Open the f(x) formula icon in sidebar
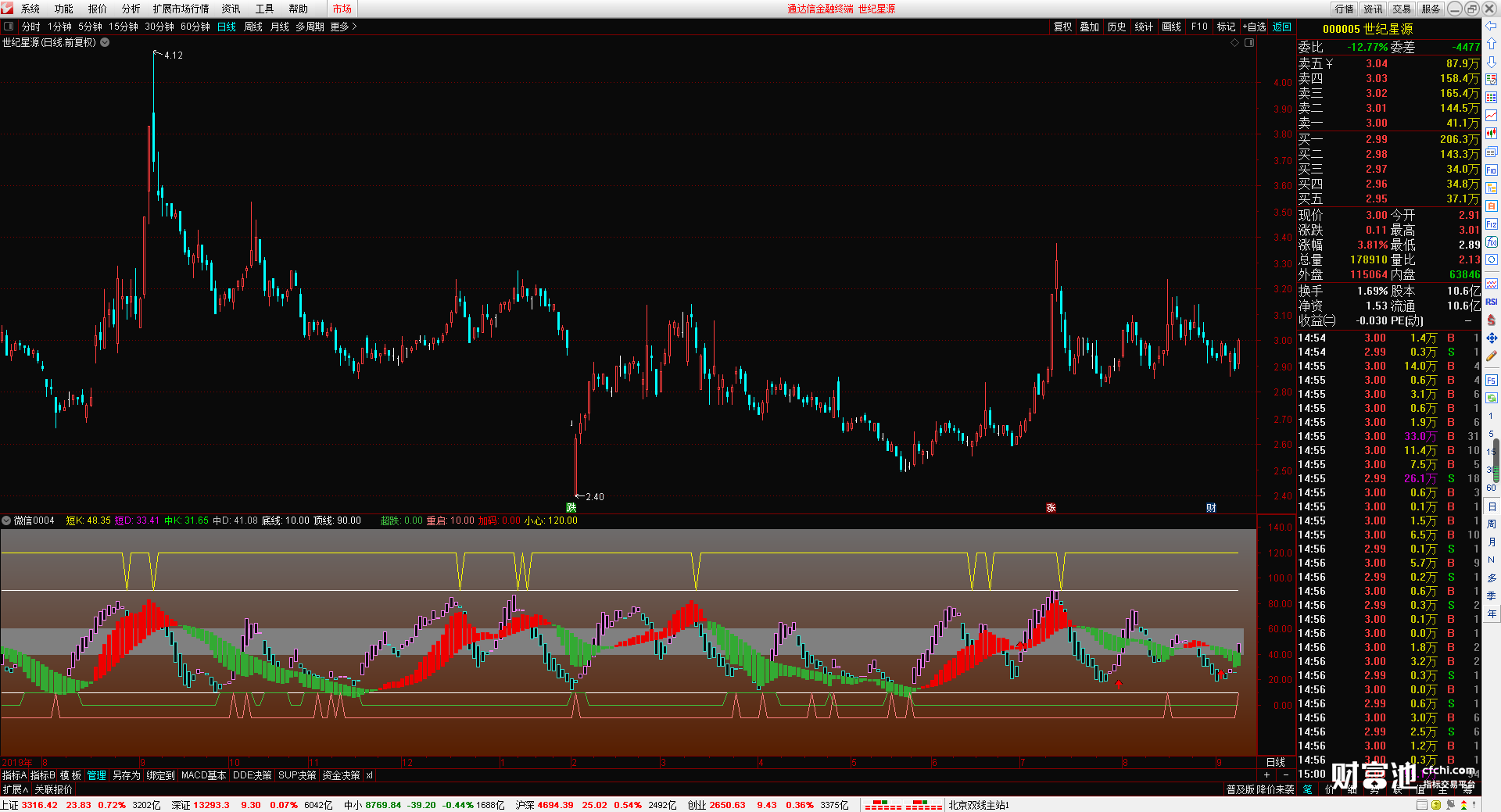Screen dimensions: 1501x812 click(1492, 242)
